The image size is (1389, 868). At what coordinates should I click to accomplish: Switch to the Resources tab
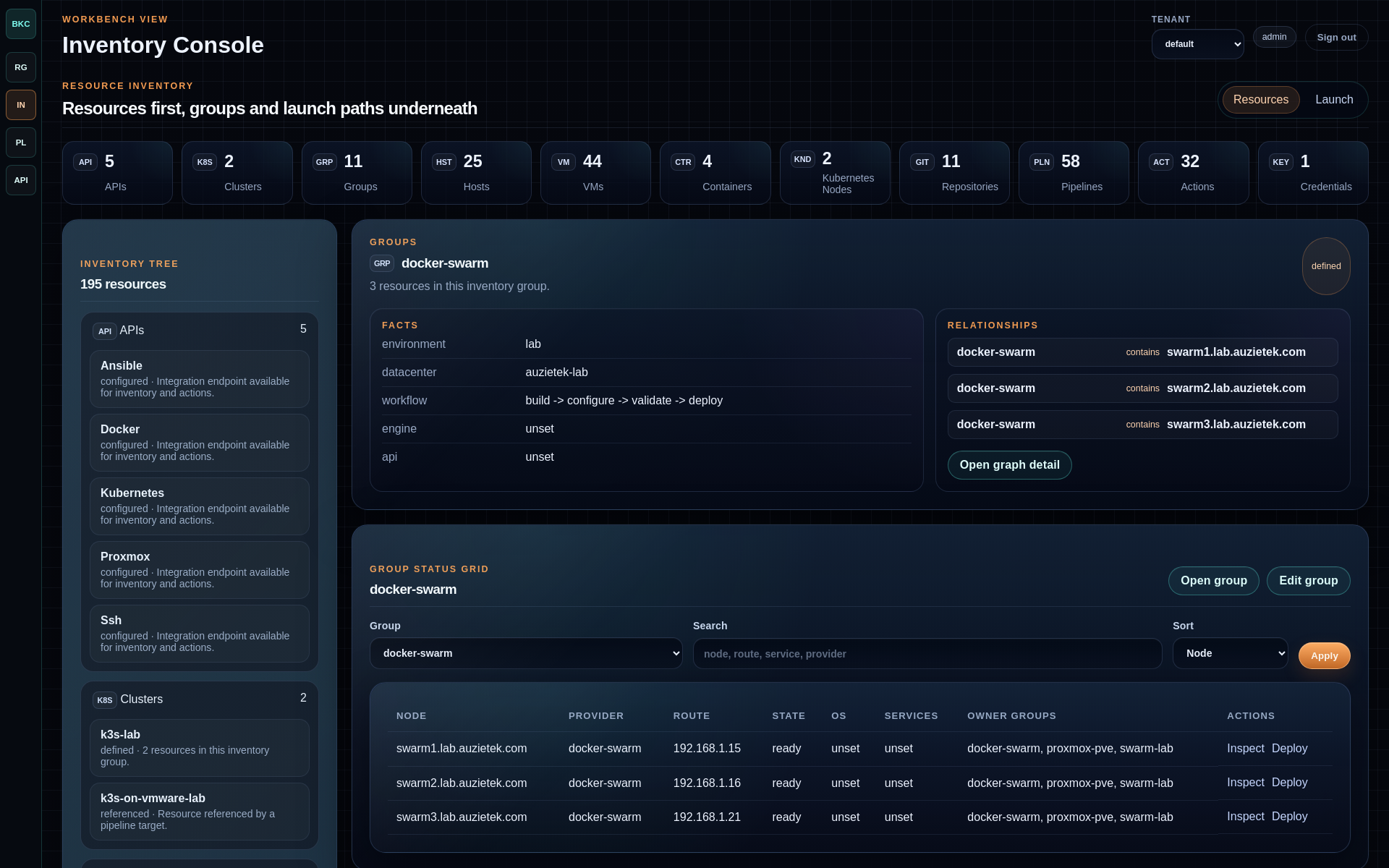(1261, 100)
